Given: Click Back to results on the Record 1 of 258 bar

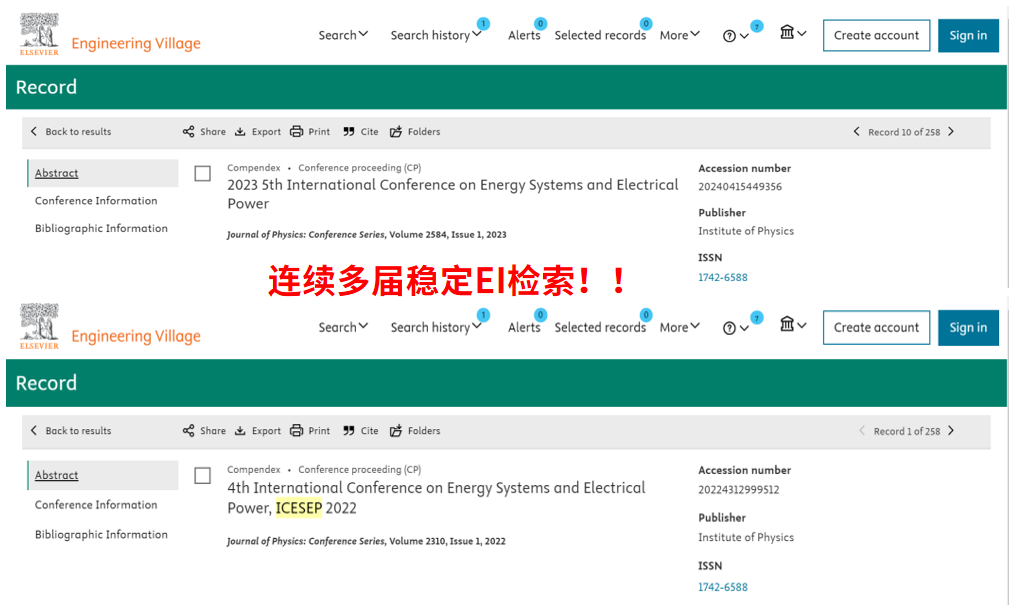Looking at the screenshot, I should pyautogui.click(x=71, y=431).
